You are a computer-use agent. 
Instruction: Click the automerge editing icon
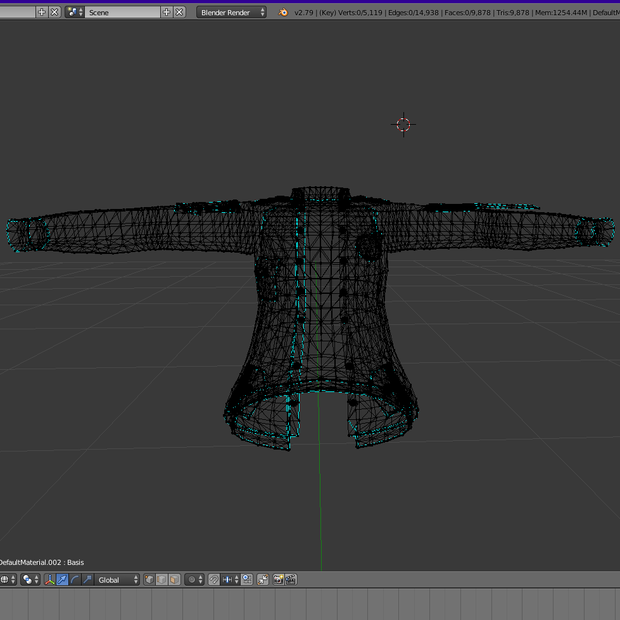[263, 580]
